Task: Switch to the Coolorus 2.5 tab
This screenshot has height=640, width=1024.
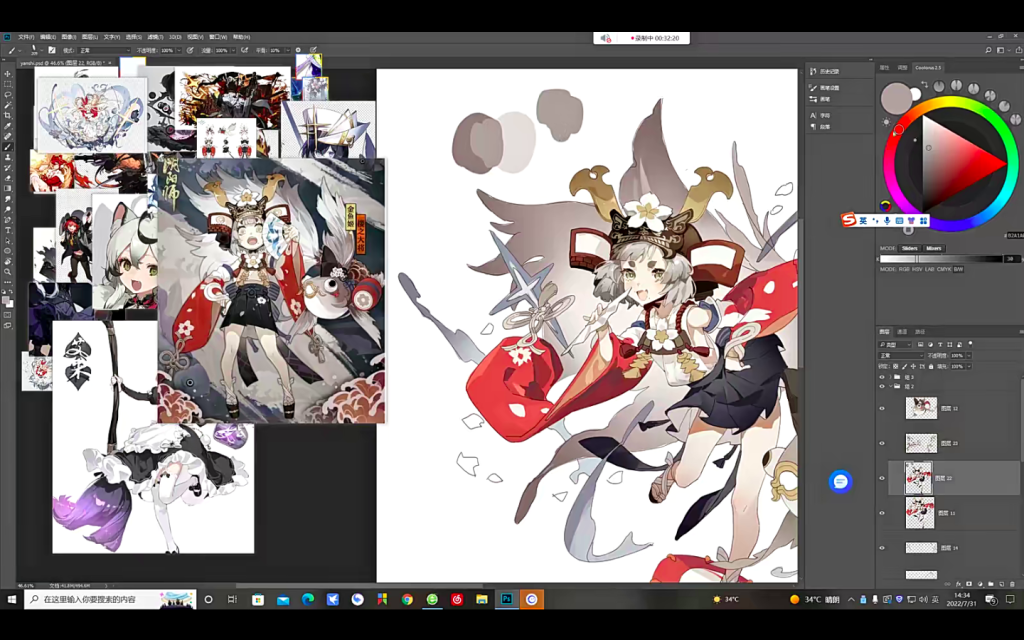Action: (928, 68)
